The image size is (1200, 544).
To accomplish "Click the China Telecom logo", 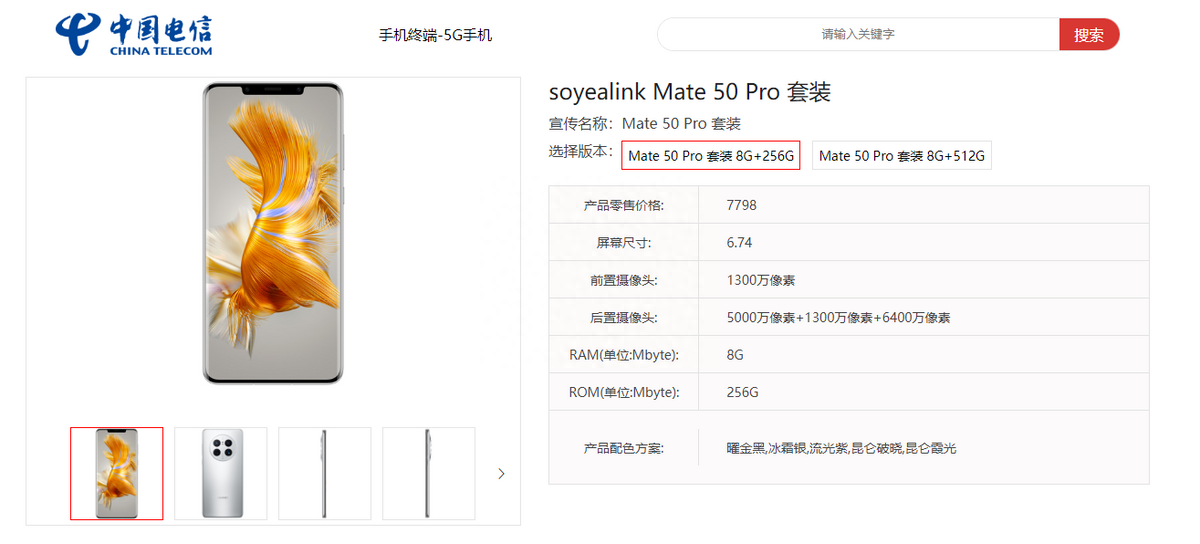I will pyautogui.click(x=133, y=35).
